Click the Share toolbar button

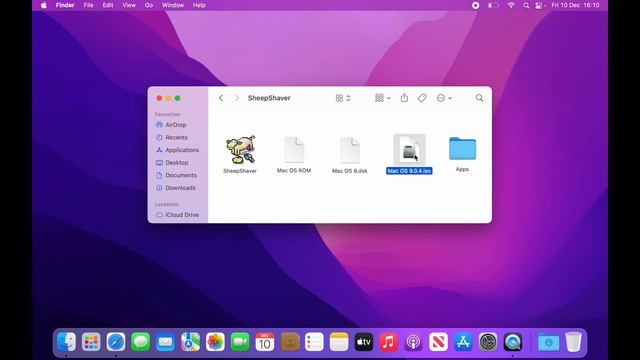[x=404, y=98]
